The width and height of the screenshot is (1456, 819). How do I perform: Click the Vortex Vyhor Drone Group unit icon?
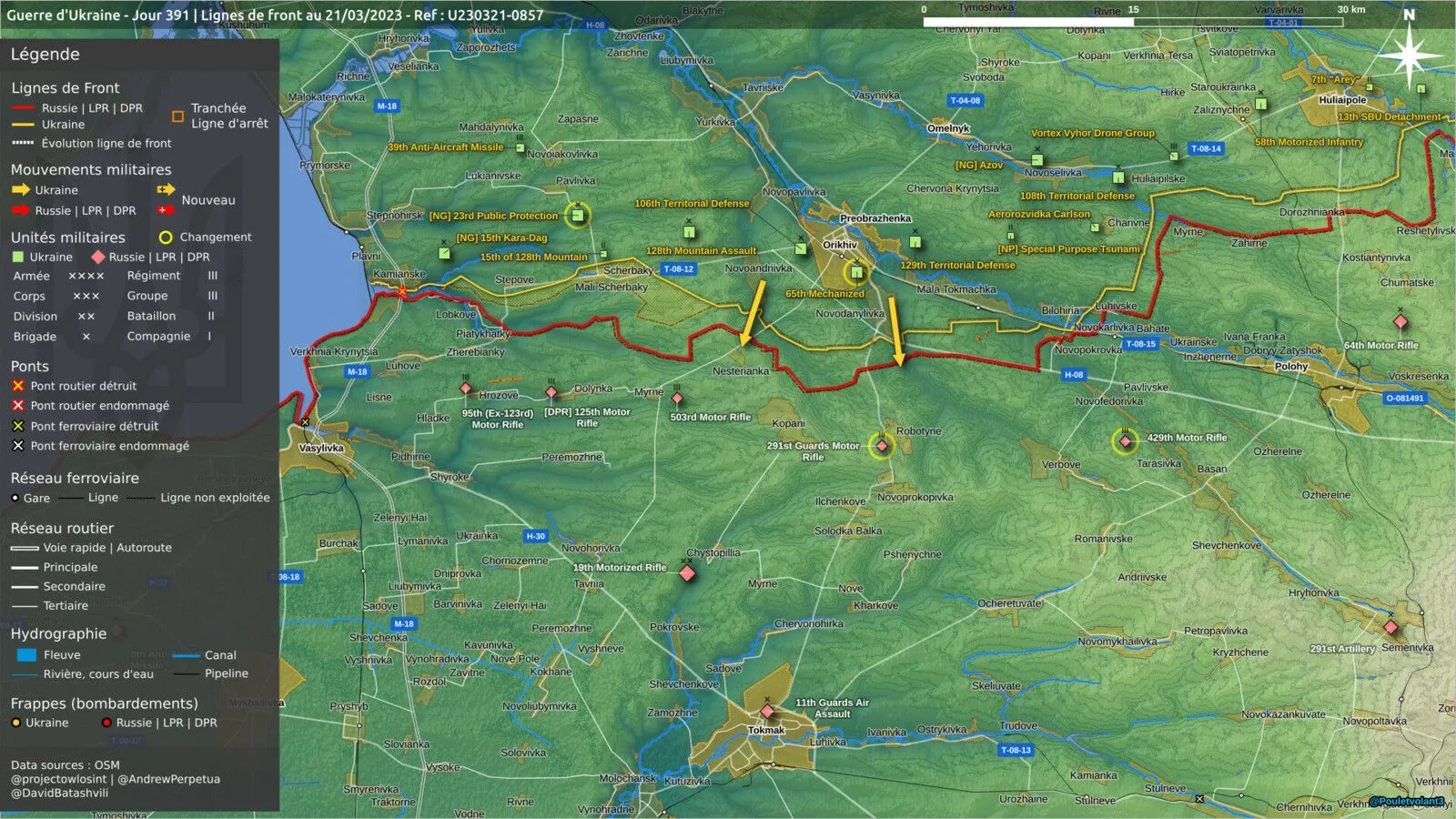(x=1036, y=160)
